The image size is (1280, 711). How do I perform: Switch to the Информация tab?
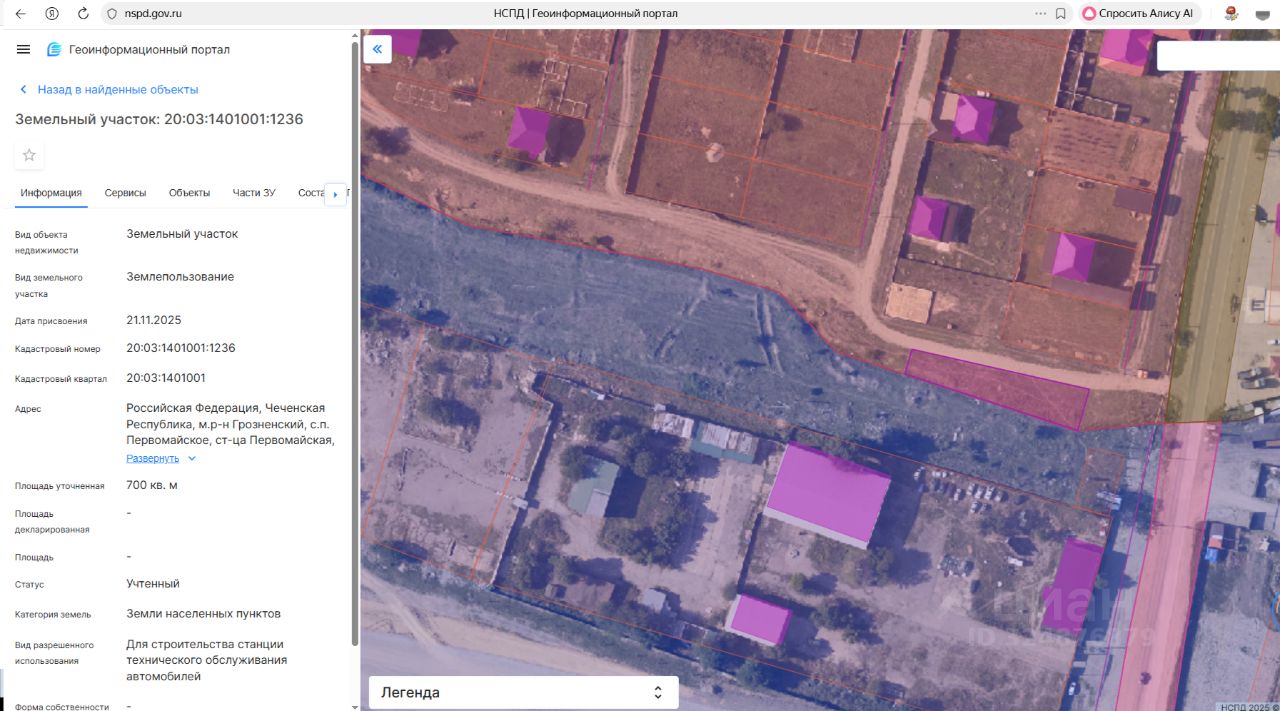(51, 193)
